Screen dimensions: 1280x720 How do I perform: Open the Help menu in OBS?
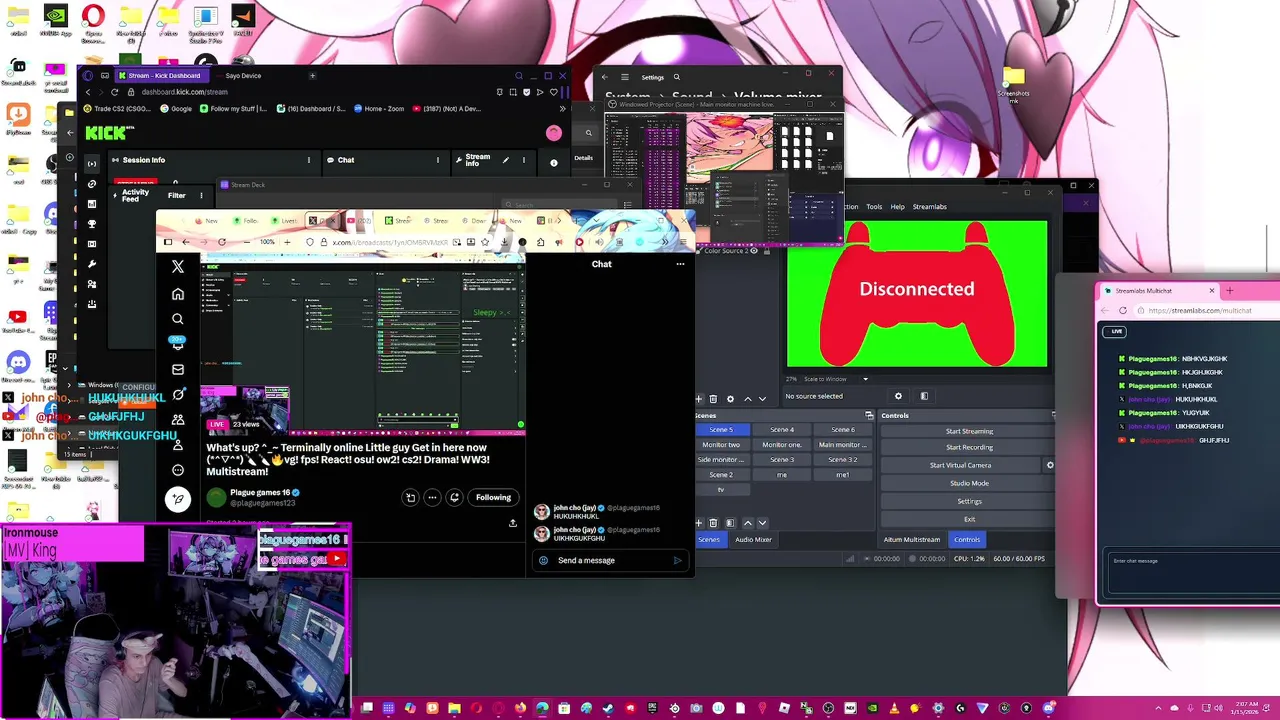[897, 207]
